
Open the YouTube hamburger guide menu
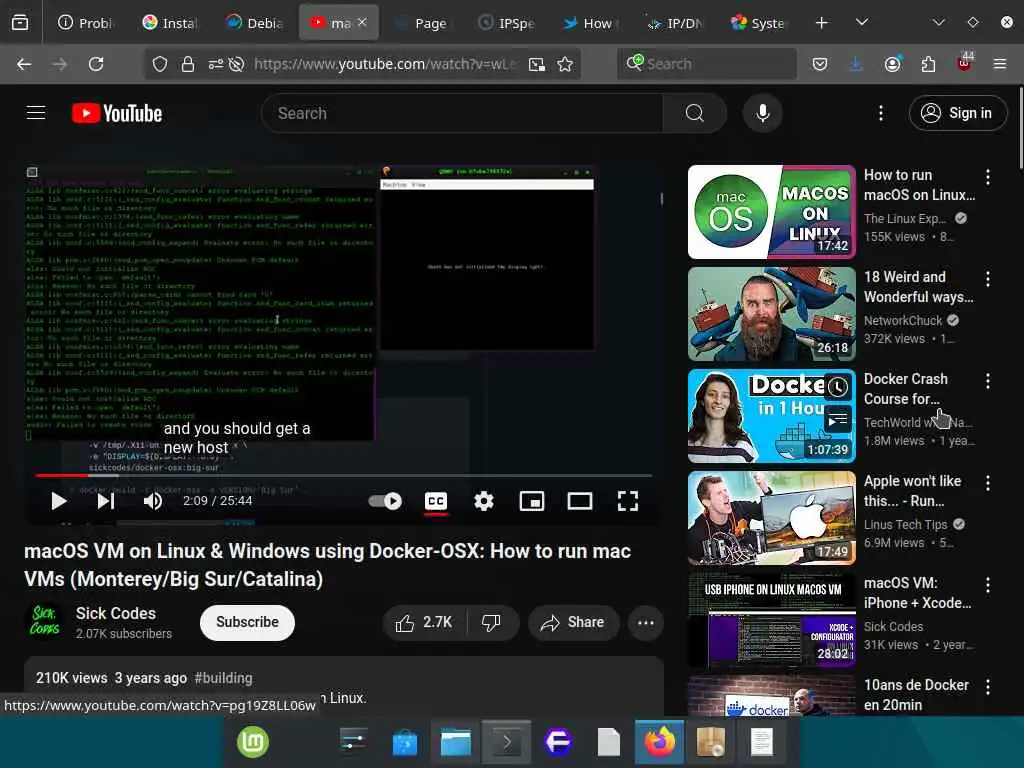pos(36,113)
